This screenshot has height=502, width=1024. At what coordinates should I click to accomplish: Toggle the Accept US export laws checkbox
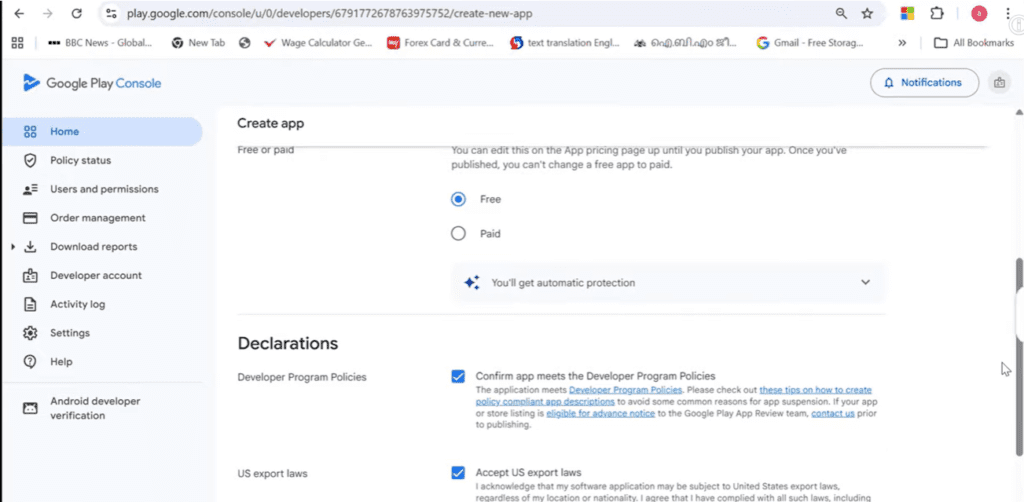pos(458,472)
